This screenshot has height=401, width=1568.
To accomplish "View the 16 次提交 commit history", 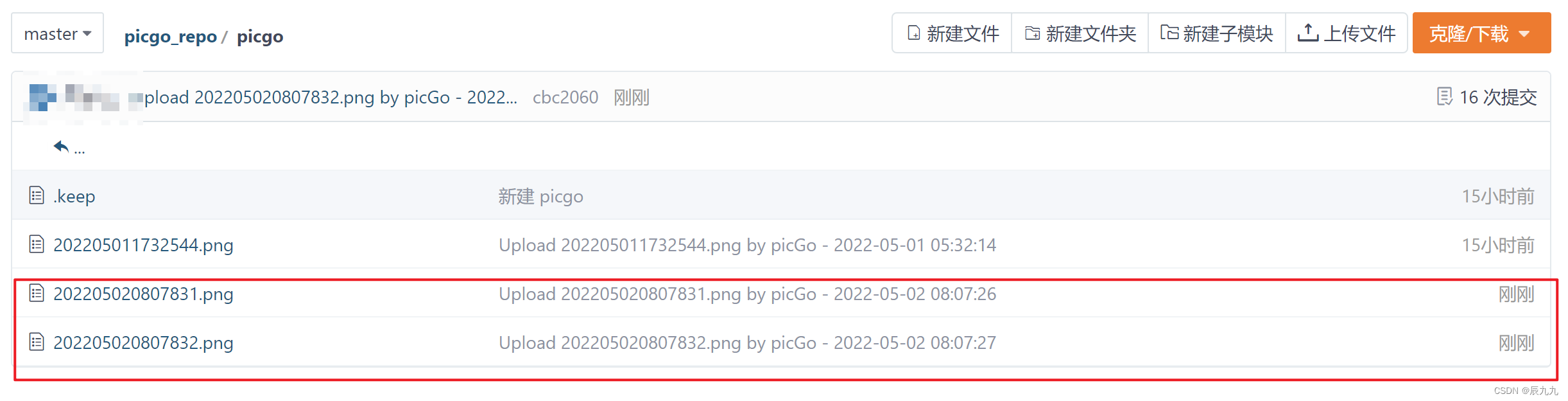I will point(1498,97).
